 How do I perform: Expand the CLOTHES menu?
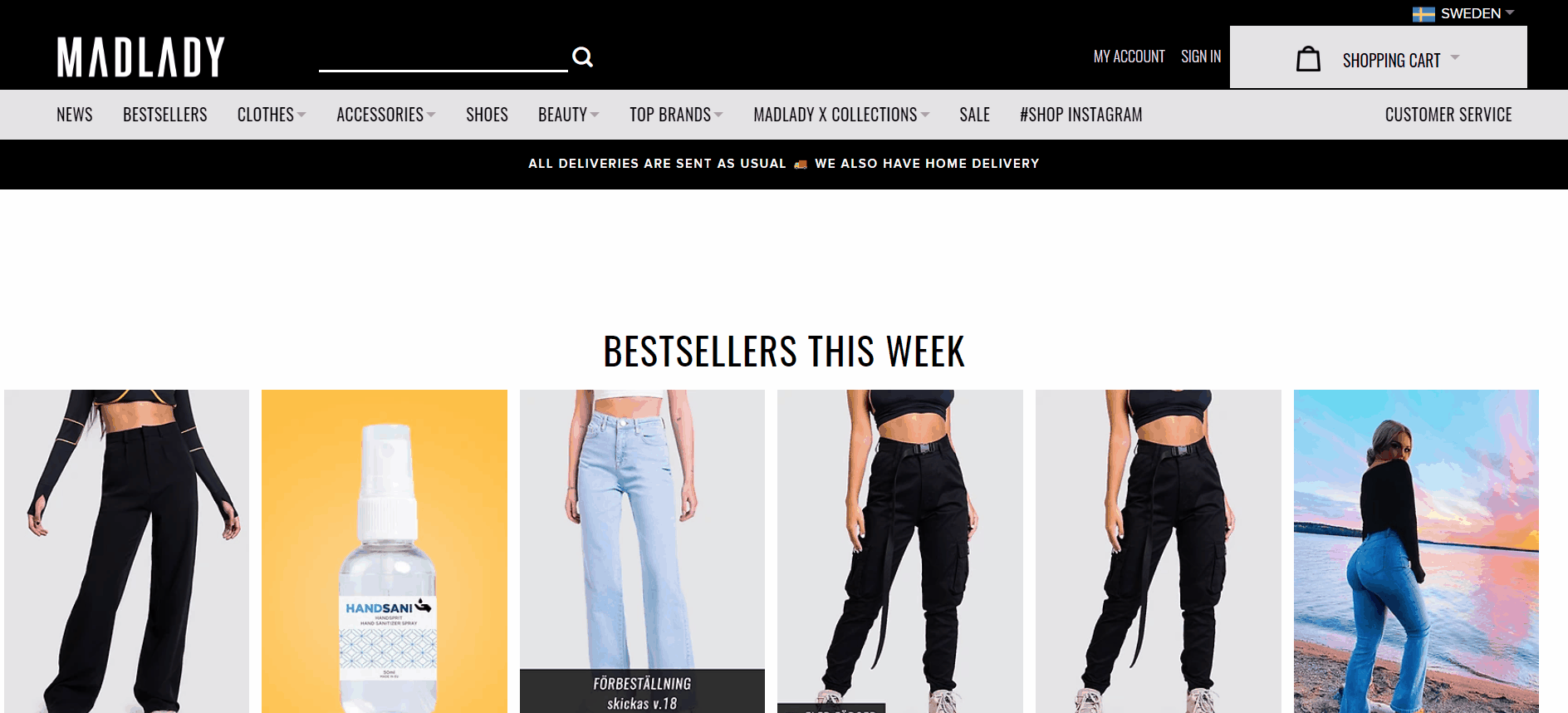click(272, 115)
